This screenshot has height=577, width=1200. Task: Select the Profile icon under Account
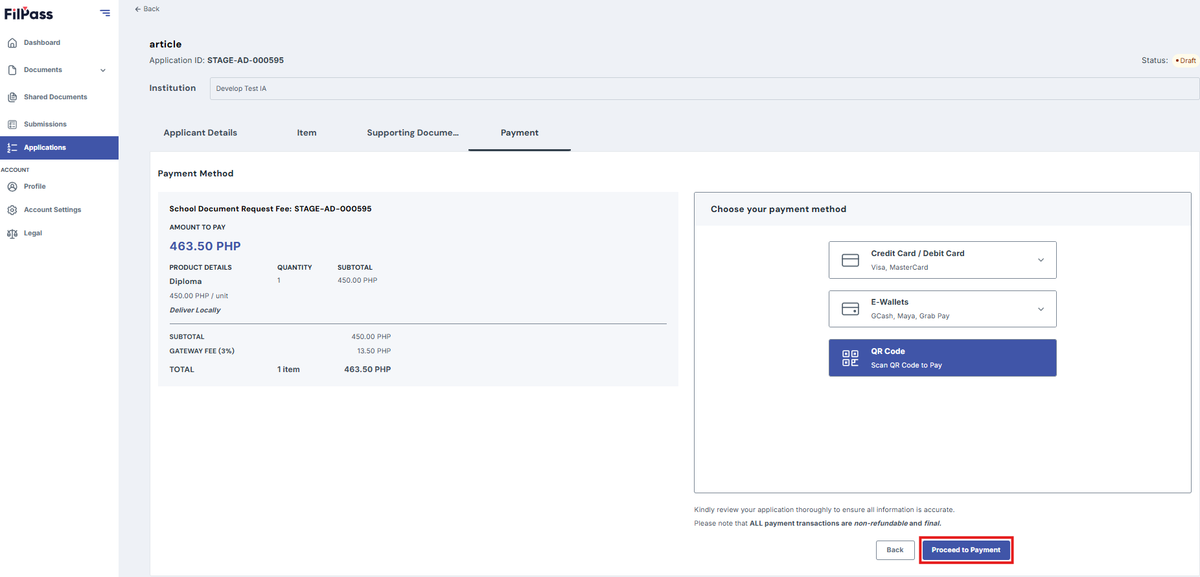coord(12,186)
